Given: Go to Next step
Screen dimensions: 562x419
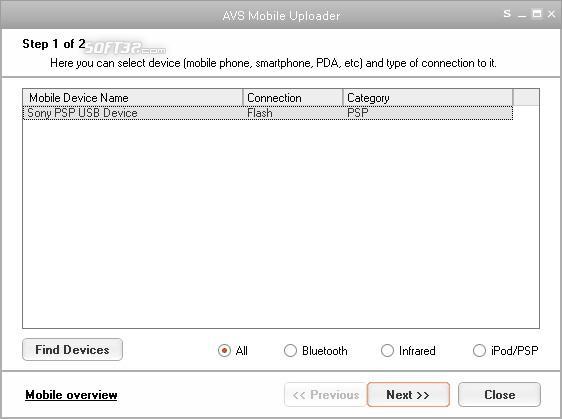Looking at the screenshot, I should 408,395.
